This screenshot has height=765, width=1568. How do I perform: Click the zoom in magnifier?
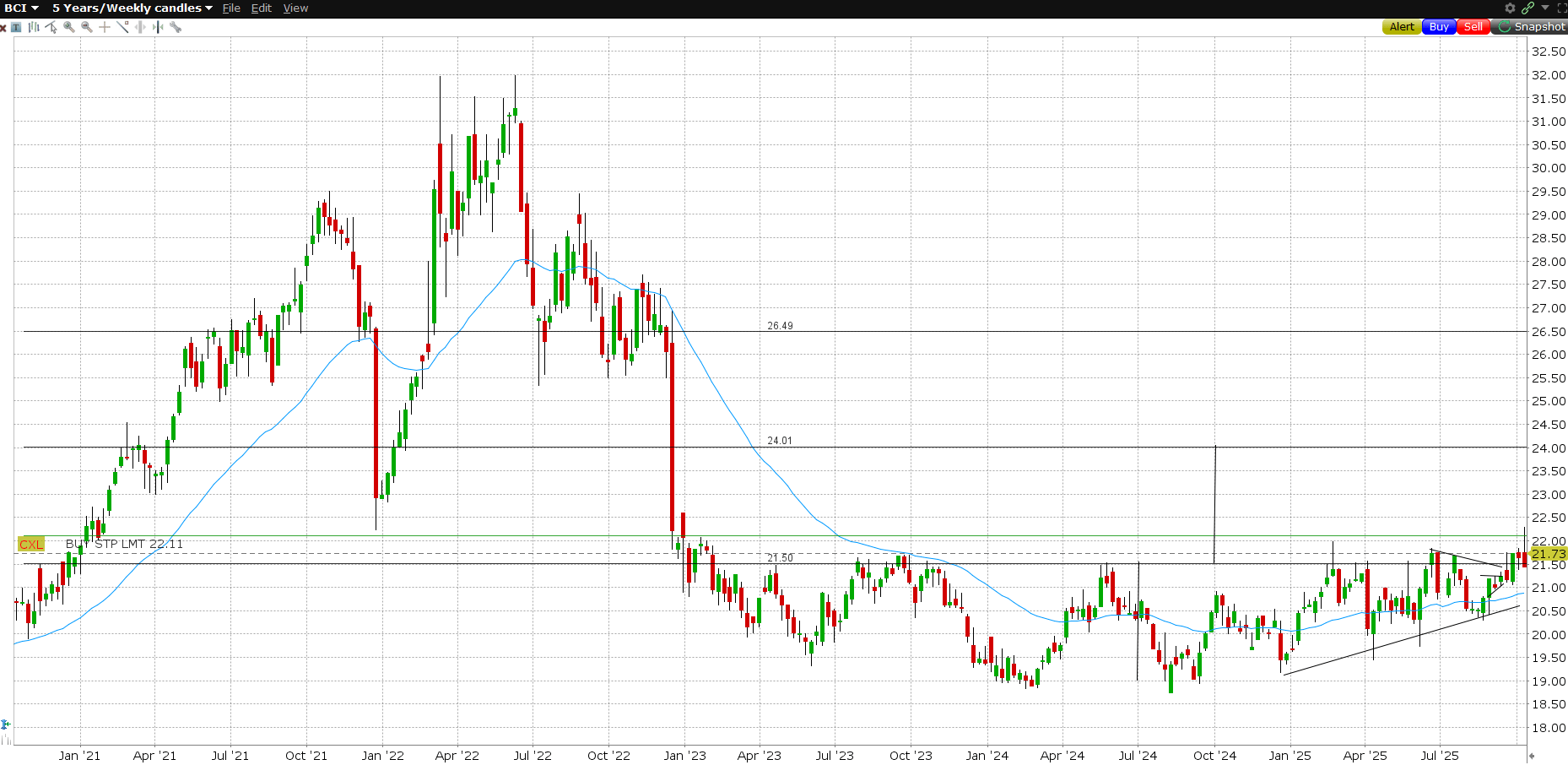point(69,27)
